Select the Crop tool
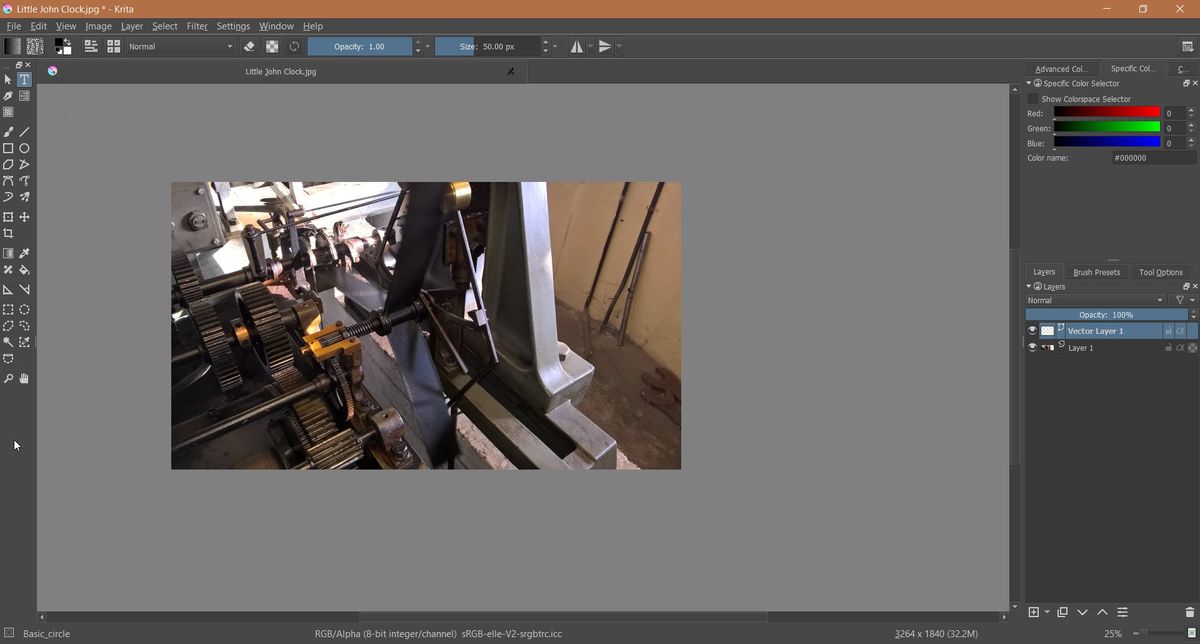The height and width of the screenshot is (644, 1200). (8, 233)
